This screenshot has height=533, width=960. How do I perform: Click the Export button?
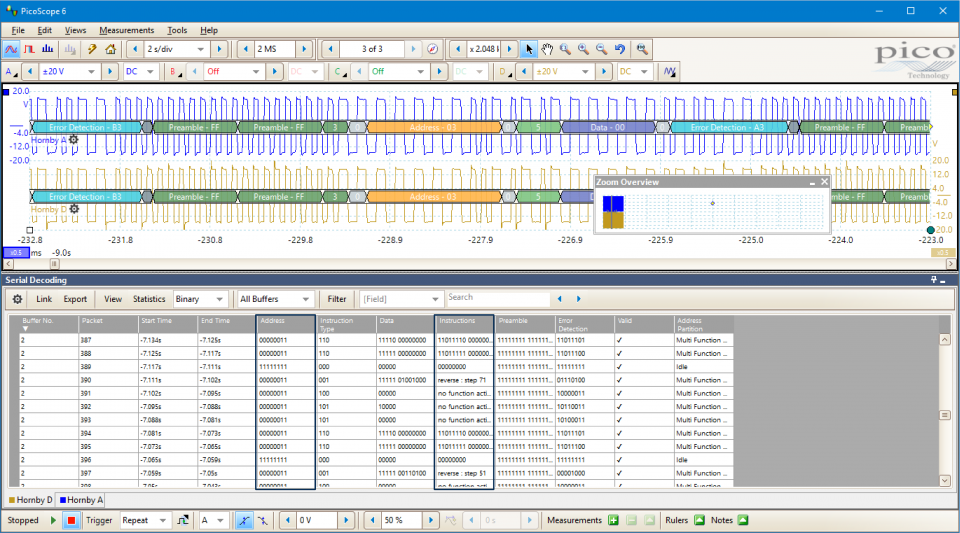click(x=75, y=299)
